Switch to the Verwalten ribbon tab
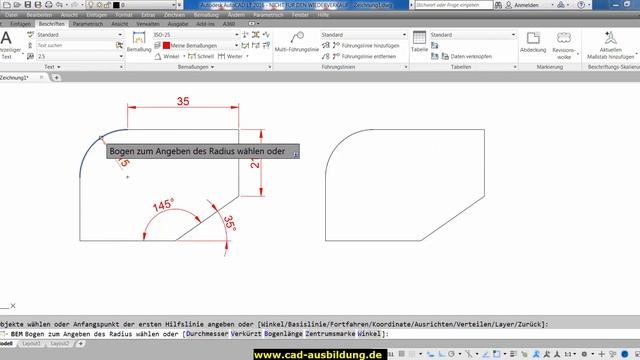 pos(148,24)
